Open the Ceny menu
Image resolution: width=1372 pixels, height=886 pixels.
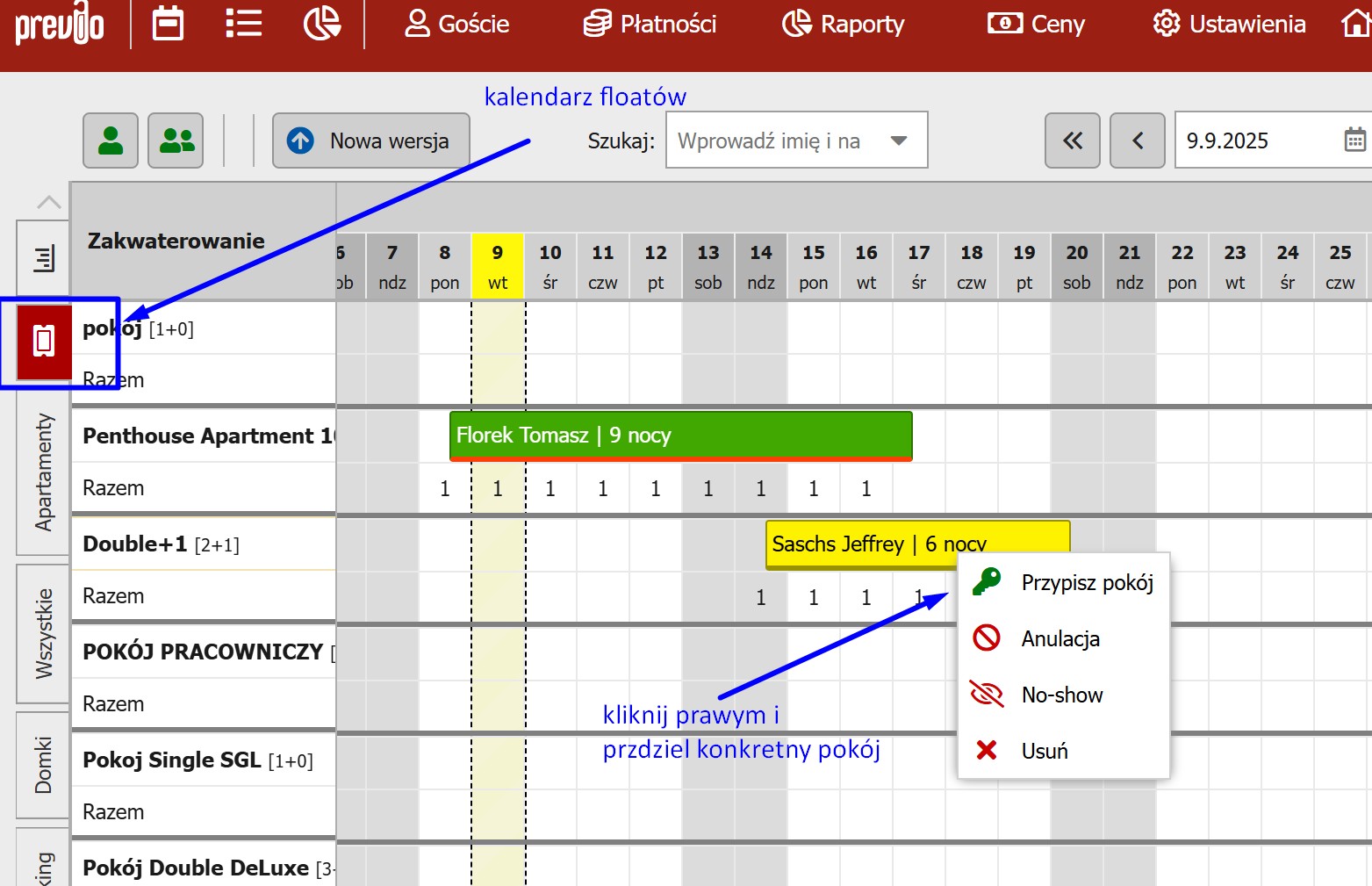tap(1036, 24)
